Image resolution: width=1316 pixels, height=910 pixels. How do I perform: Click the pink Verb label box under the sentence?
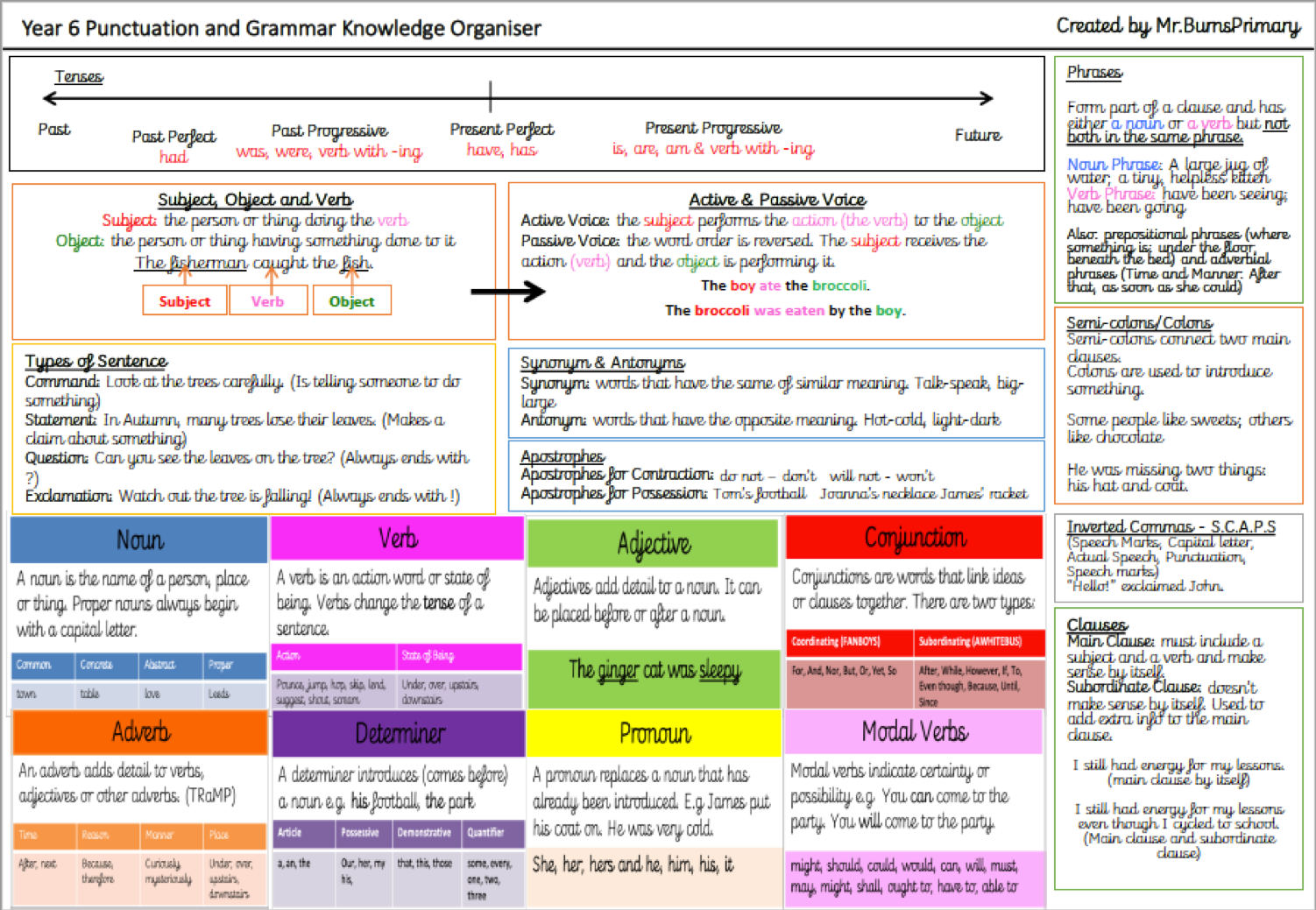click(267, 301)
